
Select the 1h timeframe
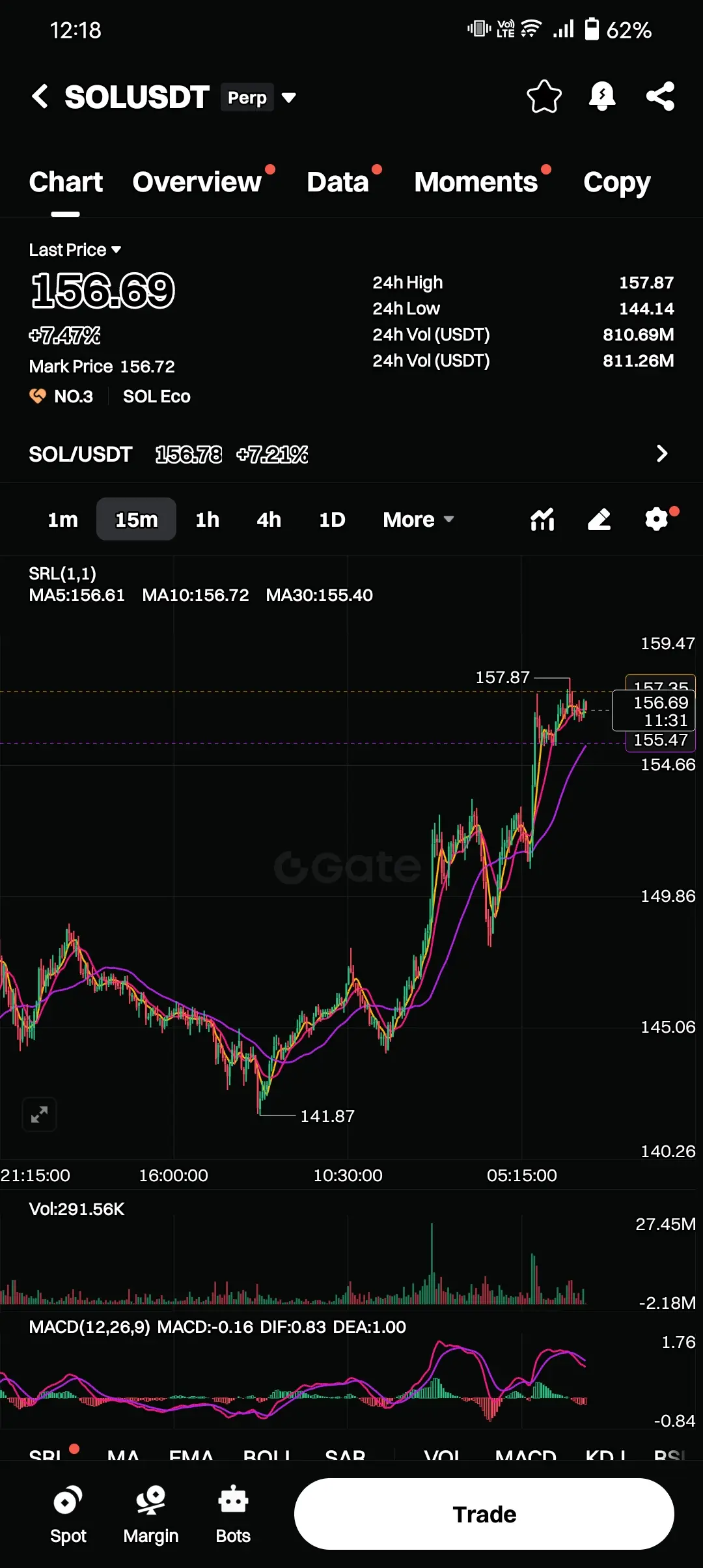[x=207, y=520]
